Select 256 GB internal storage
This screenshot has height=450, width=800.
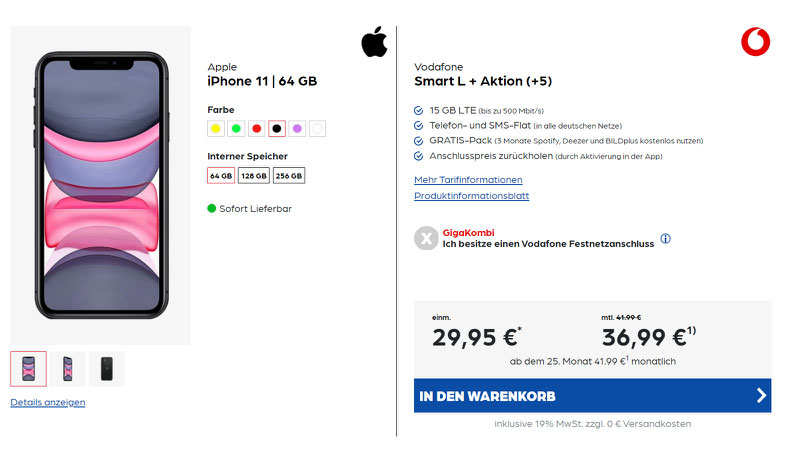point(289,176)
